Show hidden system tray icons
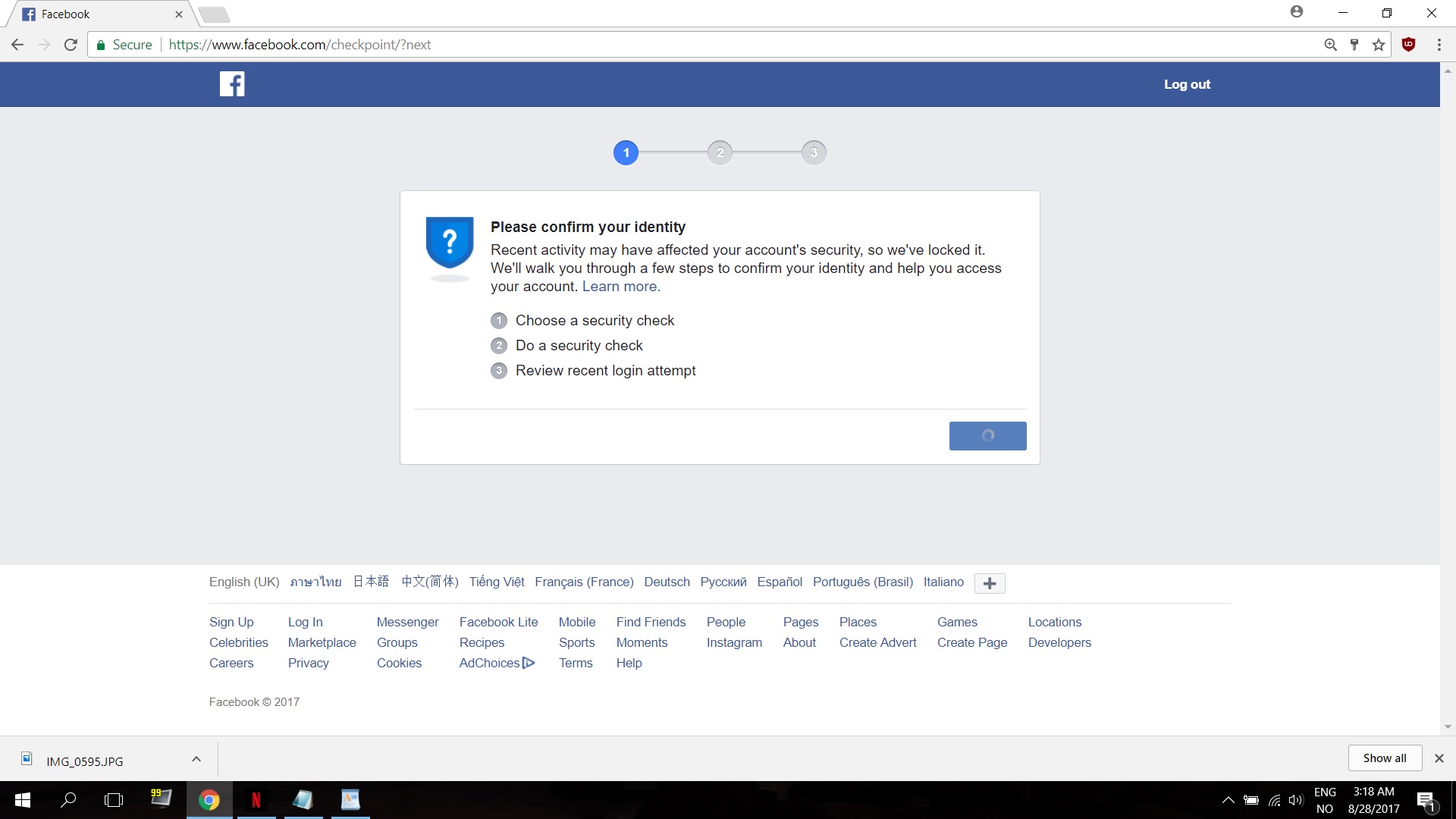The image size is (1456, 819). (1228, 800)
